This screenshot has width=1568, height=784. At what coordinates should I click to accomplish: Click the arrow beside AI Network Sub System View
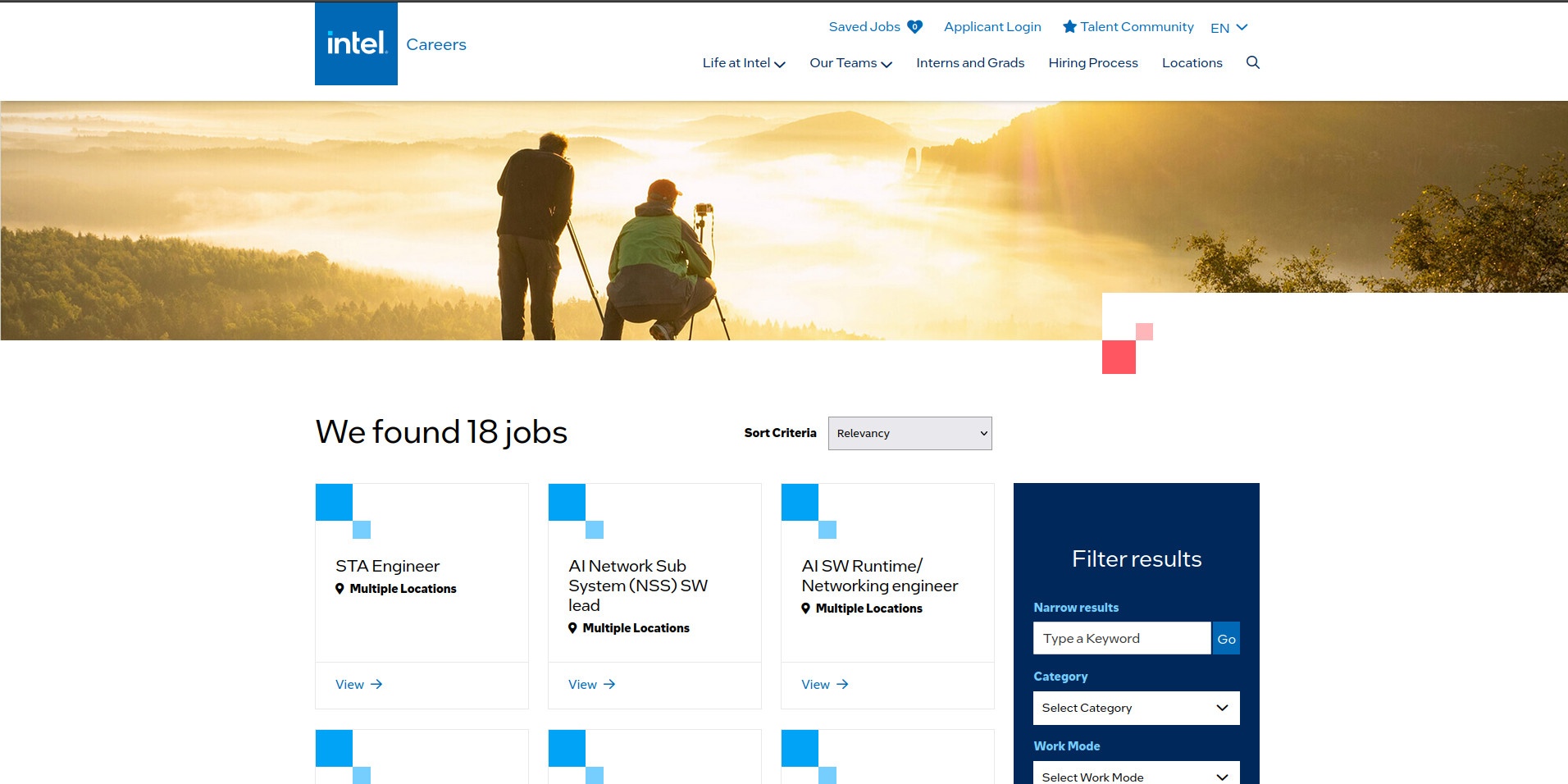pos(609,684)
